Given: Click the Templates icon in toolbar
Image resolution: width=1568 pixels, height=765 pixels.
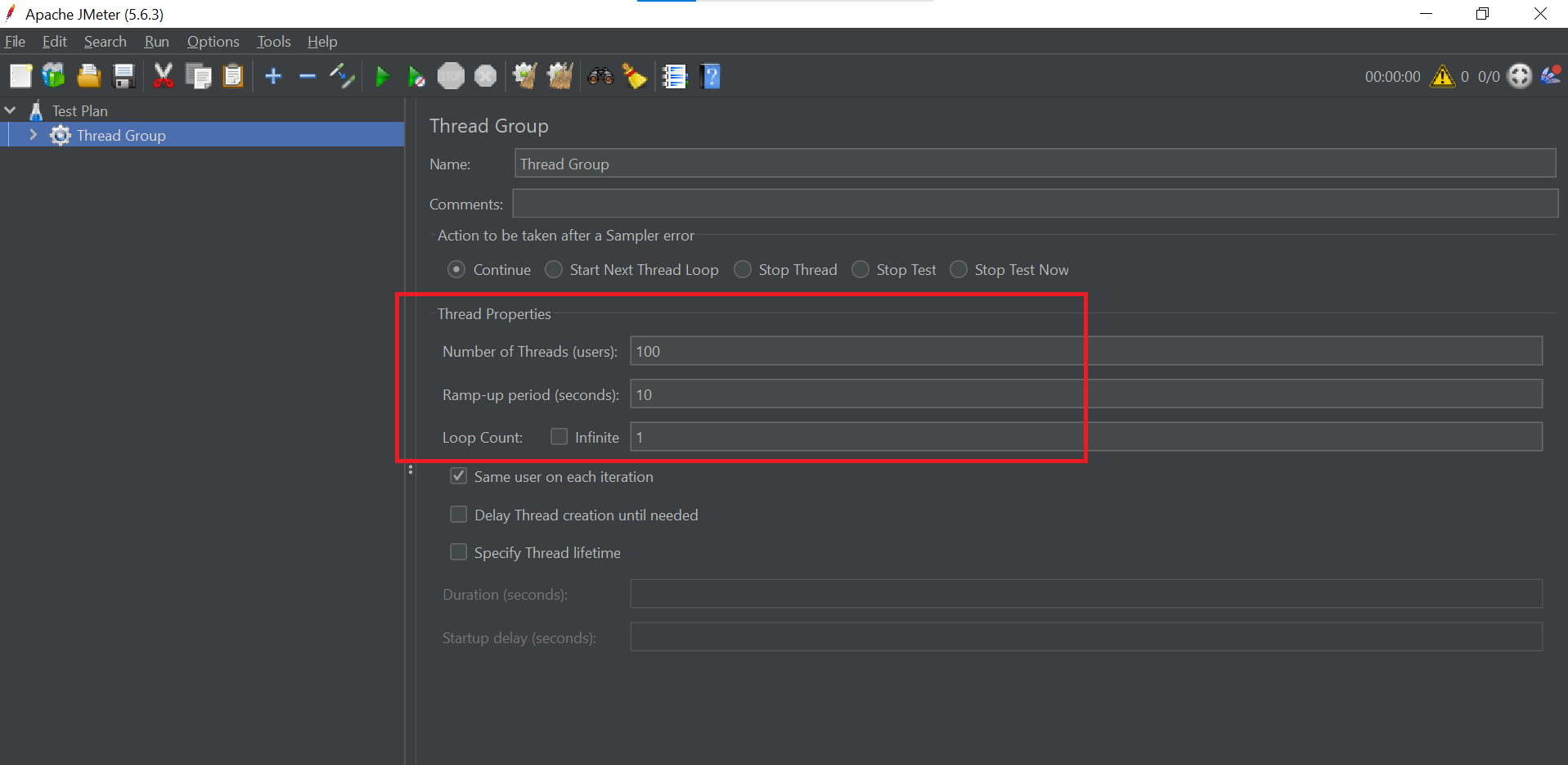Looking at the screenshot, I should pyautogui.click(x=54, y=77).
